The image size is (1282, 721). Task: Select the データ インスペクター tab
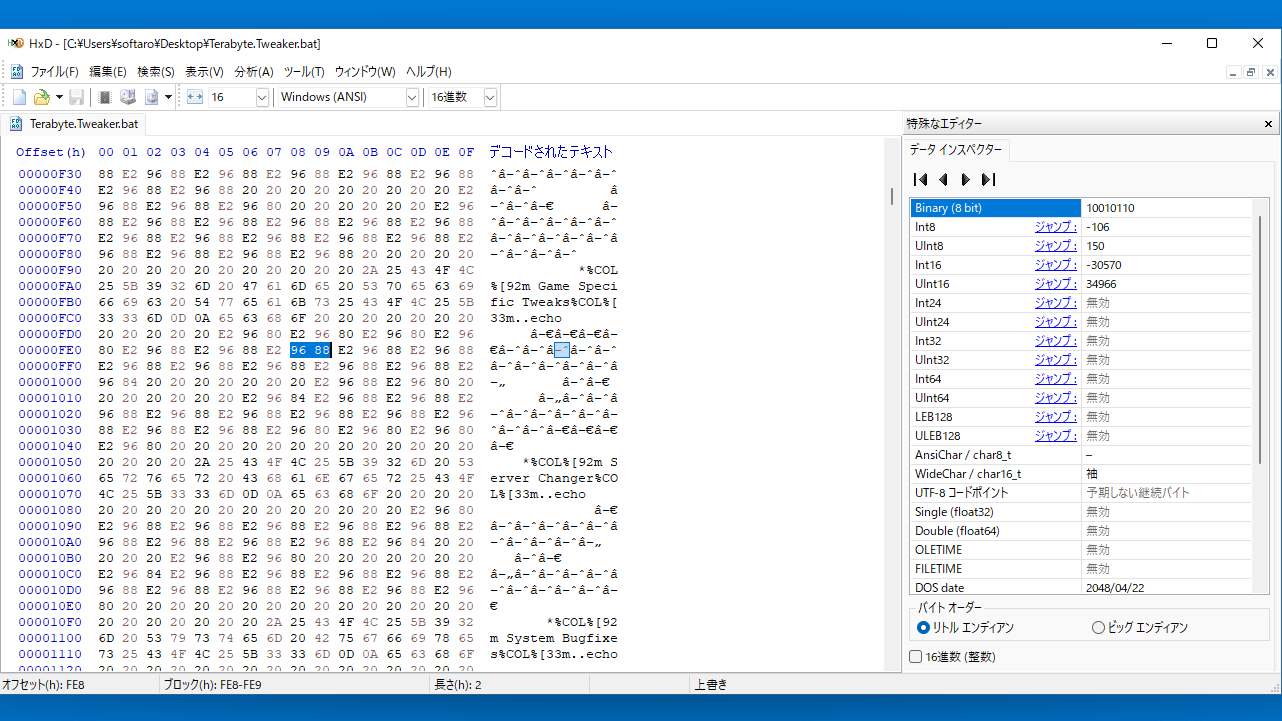[x=956, y=150]
